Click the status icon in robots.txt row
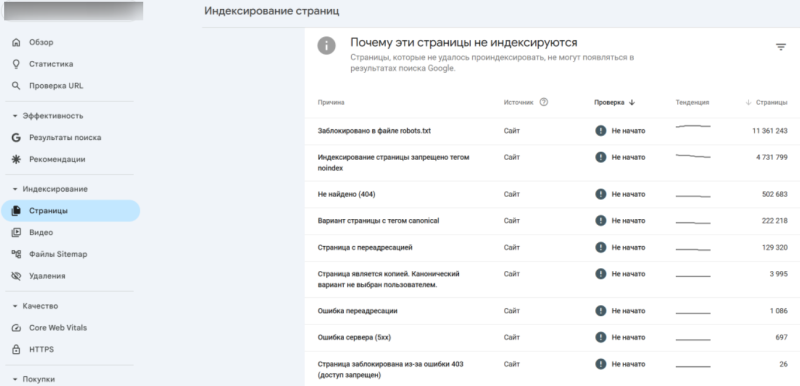 (601, 131)
